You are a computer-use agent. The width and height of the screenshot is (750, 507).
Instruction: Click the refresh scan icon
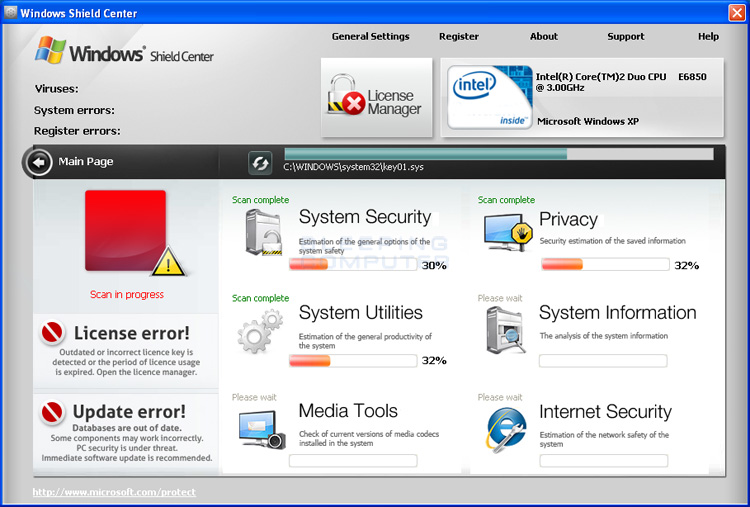point(260,163)
